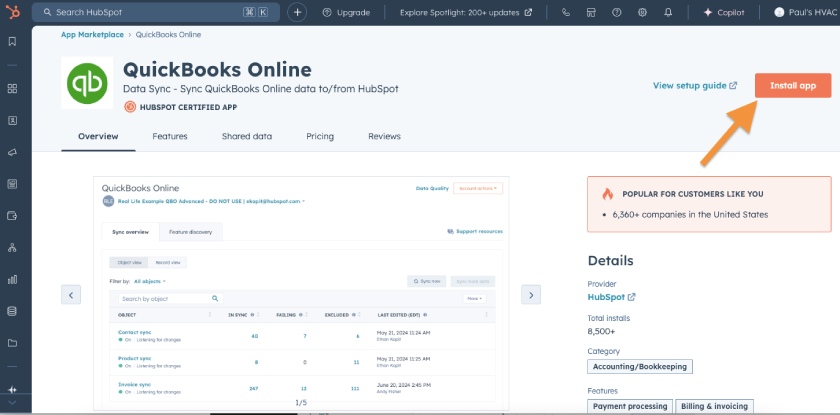Expand the sidebar bottom chevron
The image size is (840, 415).
pyautogui.click(x=12, y=403)
